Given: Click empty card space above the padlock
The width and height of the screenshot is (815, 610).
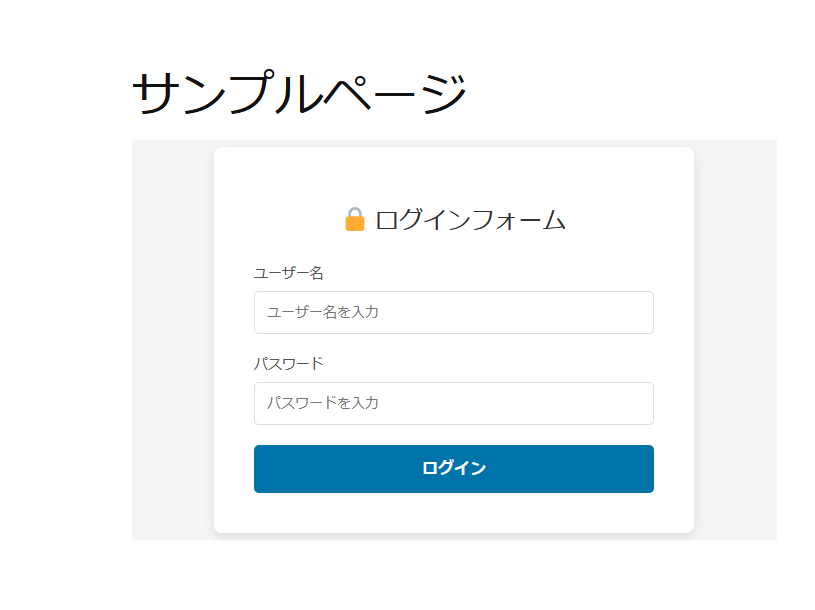Looking at the screenshot, I should pos(454,175).
